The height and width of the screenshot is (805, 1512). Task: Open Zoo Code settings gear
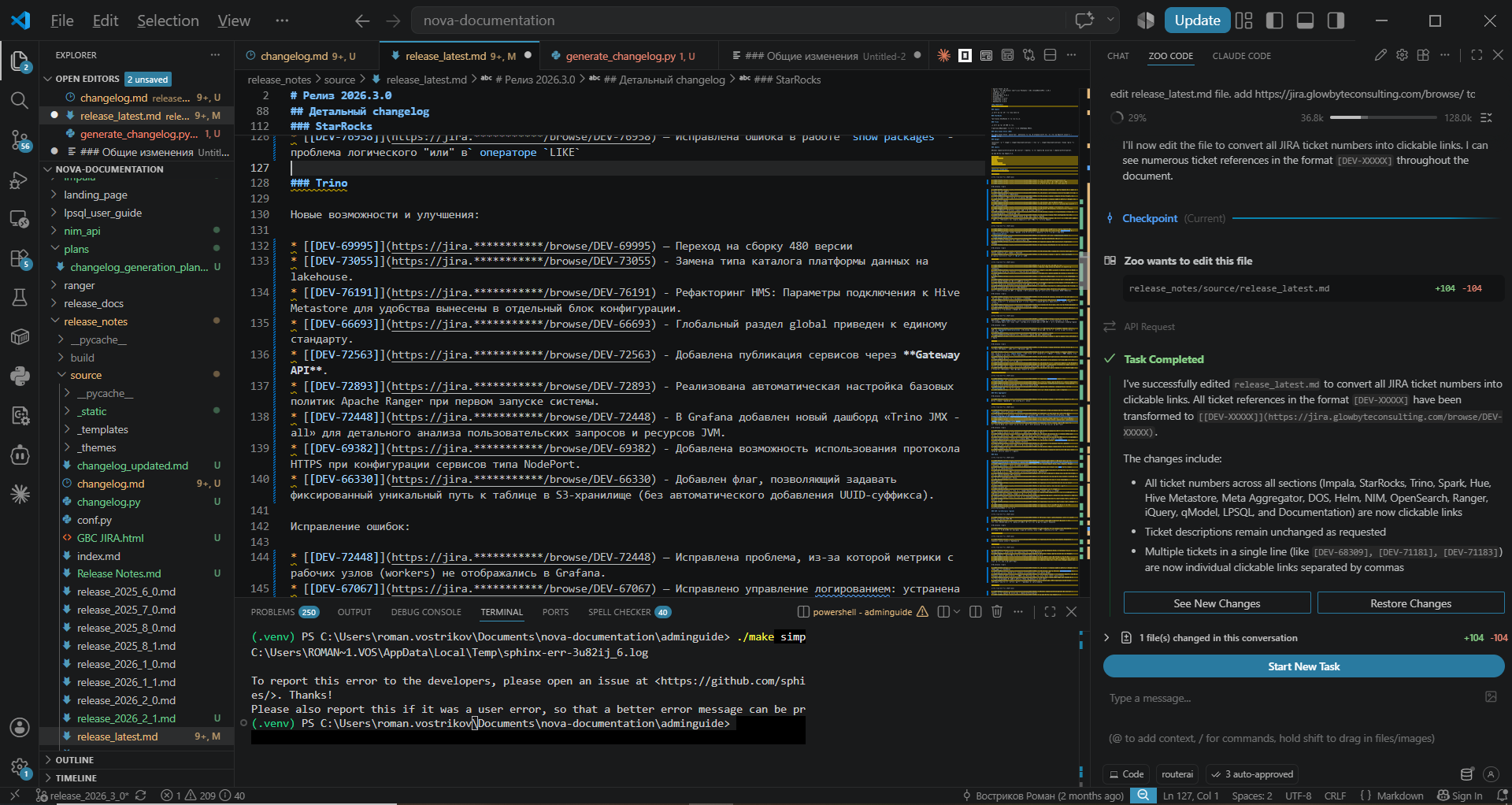1402,55
